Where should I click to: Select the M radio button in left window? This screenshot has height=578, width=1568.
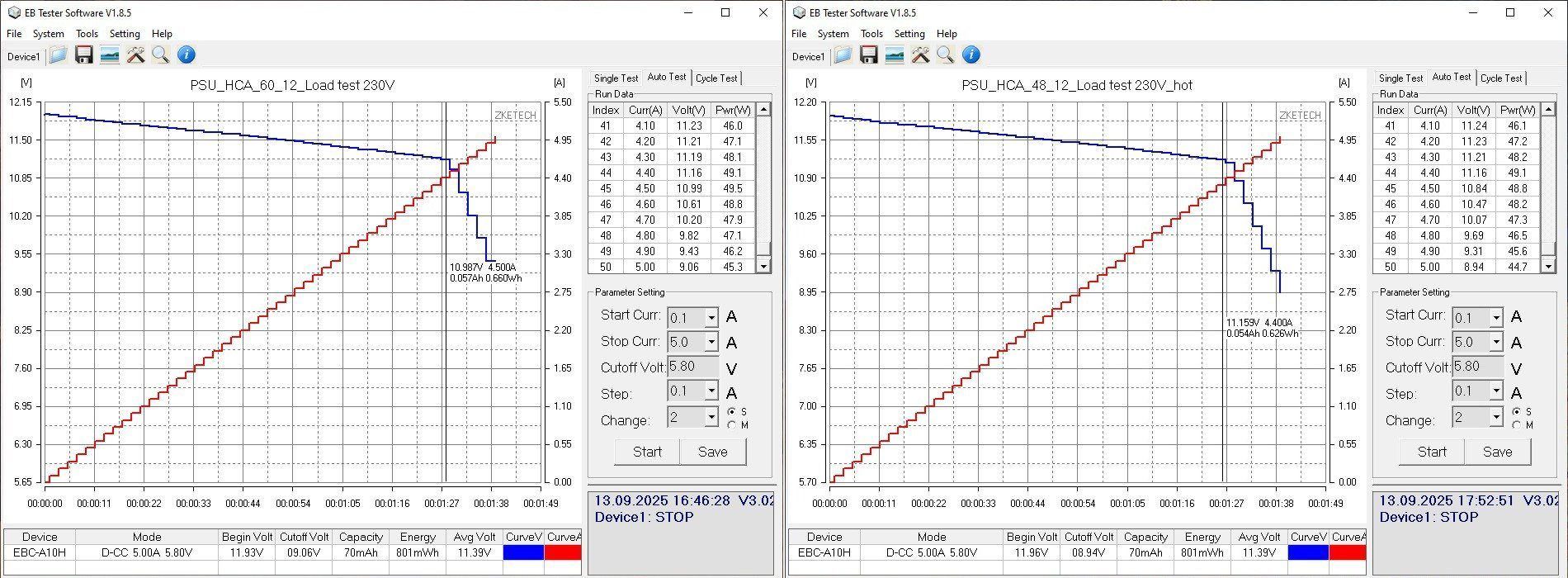[x=731, y=425]
